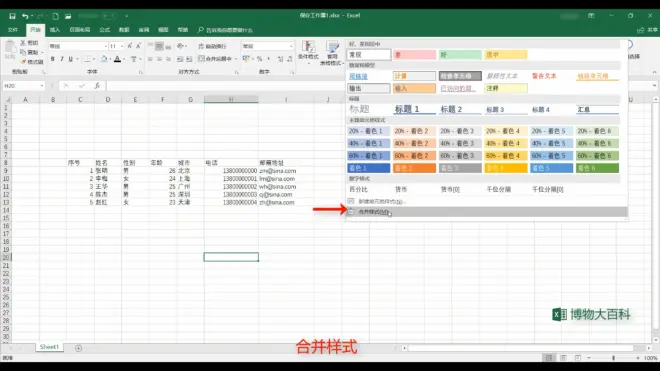Set middle vertical alignment
Viewport: 660px width, 371px height.
click(x=159, y=46)
